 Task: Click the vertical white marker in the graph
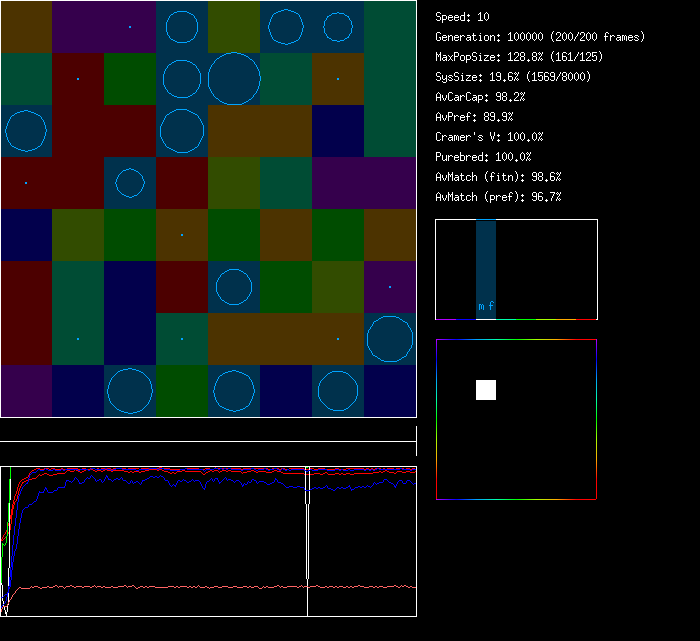tap(307, 540)
